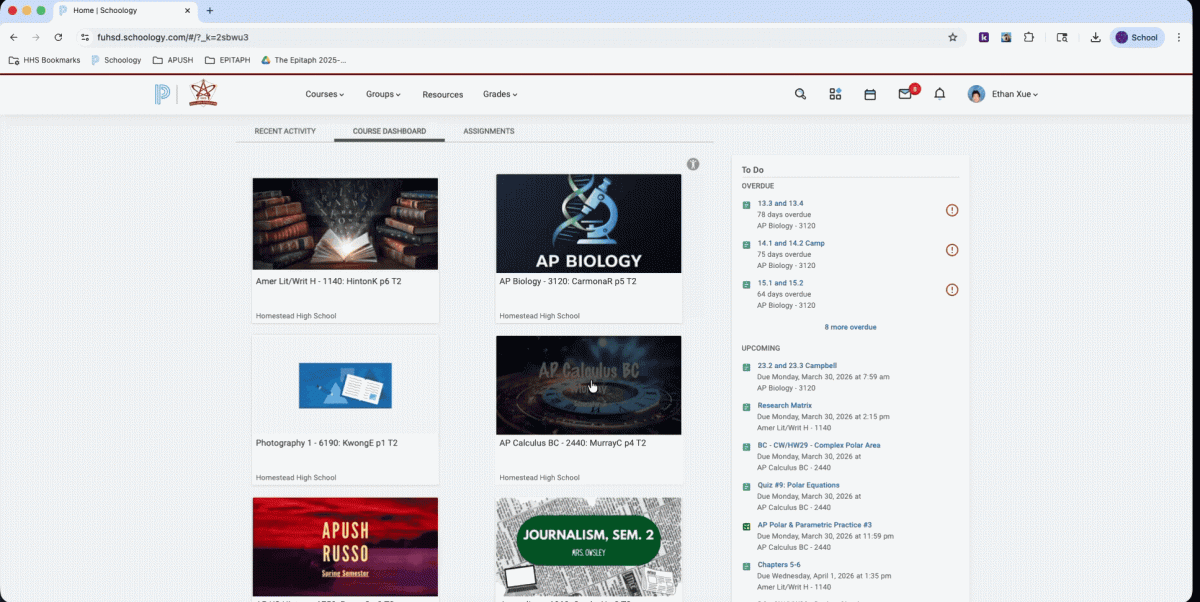Image resolution: width=1200 pixels, height=602 pixels.
Task: Open BC - CW/HW29 - Complex Polar Area
Action: (819, 445)
